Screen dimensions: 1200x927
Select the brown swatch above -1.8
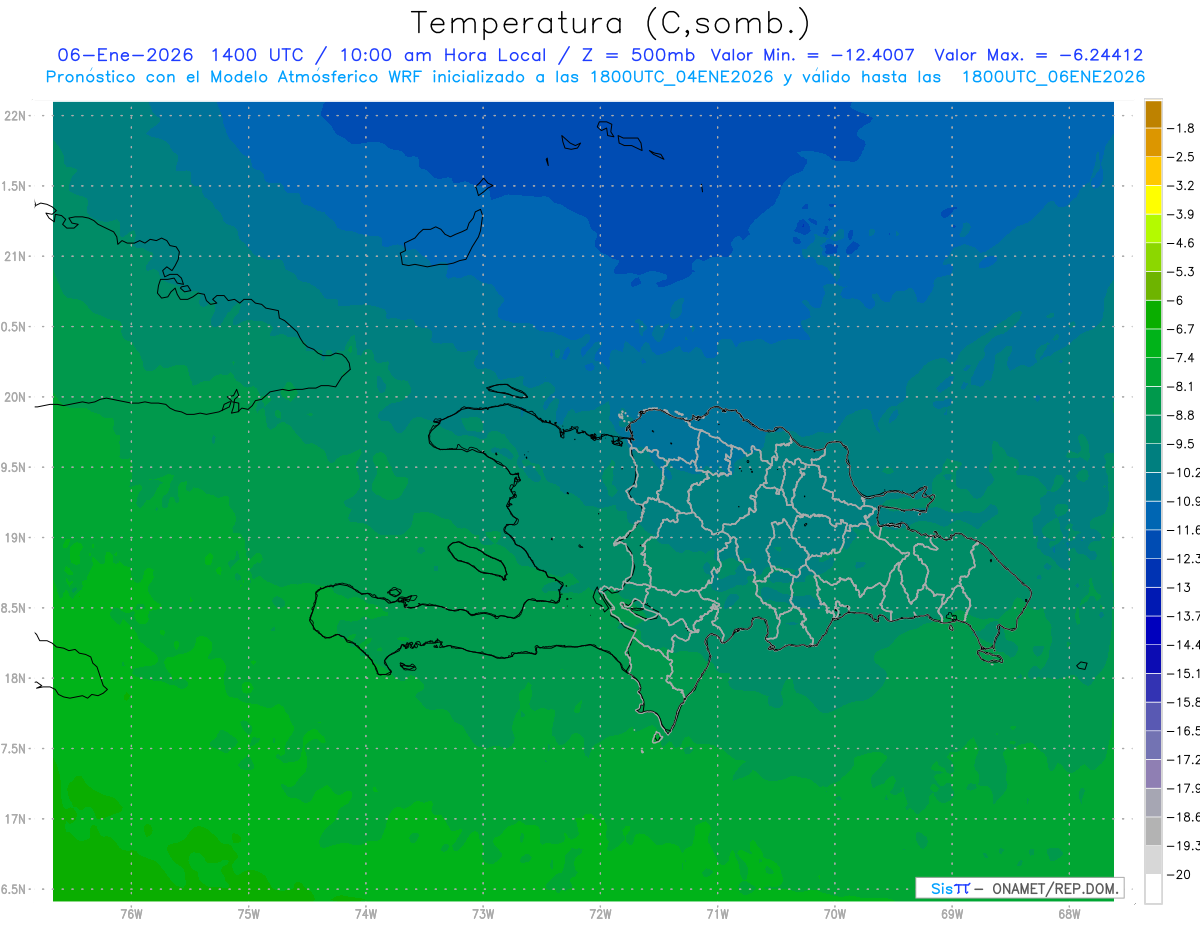[1153, 114]
